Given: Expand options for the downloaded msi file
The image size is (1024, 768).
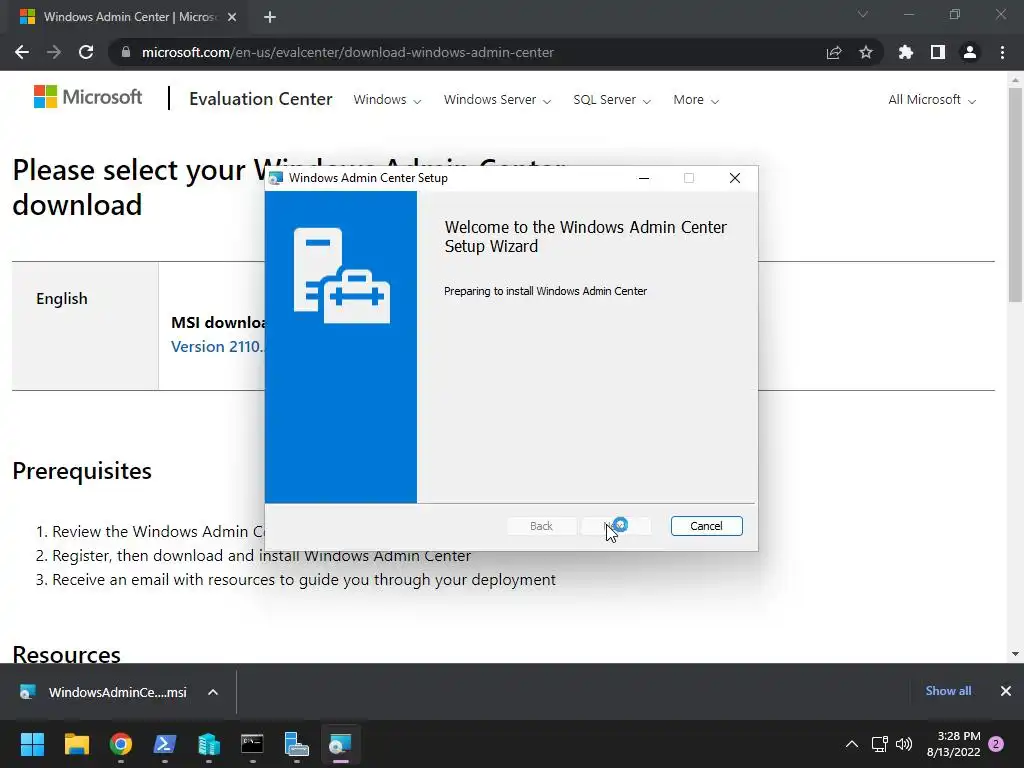Looking at the screenshot, I should (213, 692).
